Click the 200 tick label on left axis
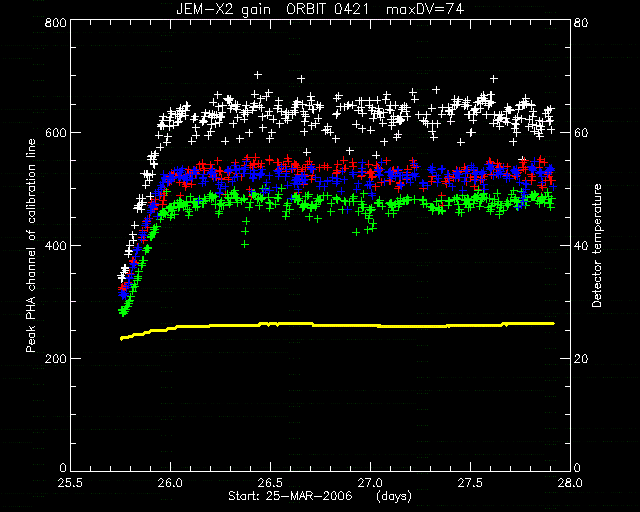 point(56,358)
